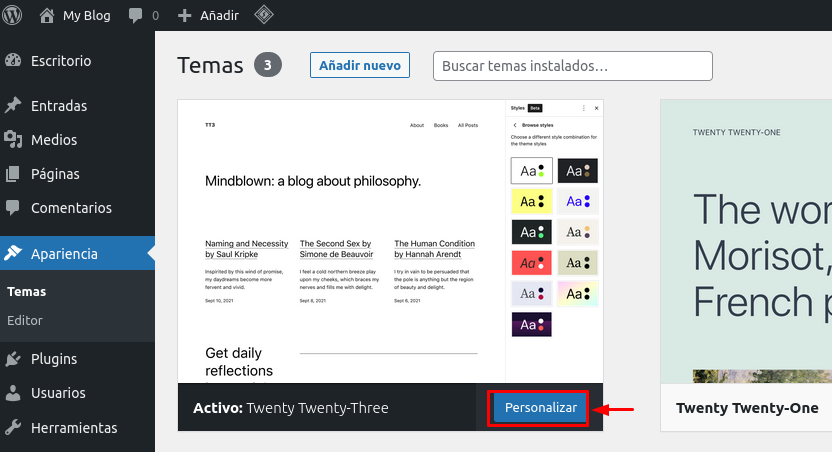Focus the Buscar temas instalados search field
Viewport: 832px width, 452px height.
coord(573,66)
